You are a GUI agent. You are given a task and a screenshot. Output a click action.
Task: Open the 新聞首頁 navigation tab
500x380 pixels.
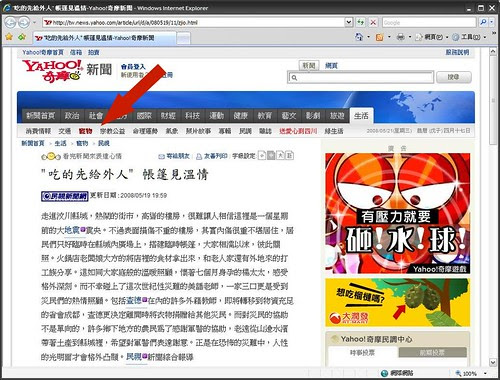41,116
